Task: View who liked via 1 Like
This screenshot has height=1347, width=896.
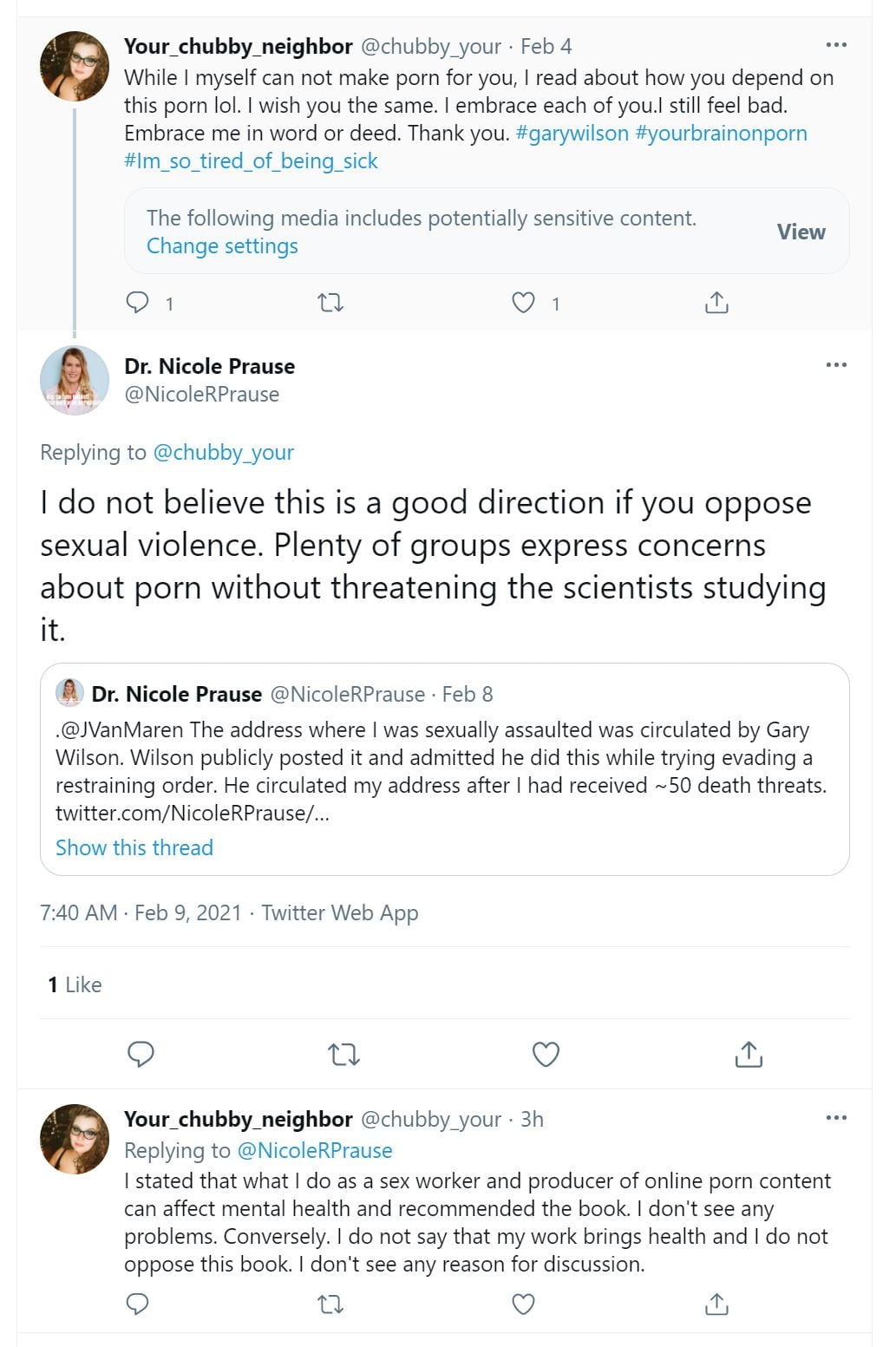Action: 75,984
